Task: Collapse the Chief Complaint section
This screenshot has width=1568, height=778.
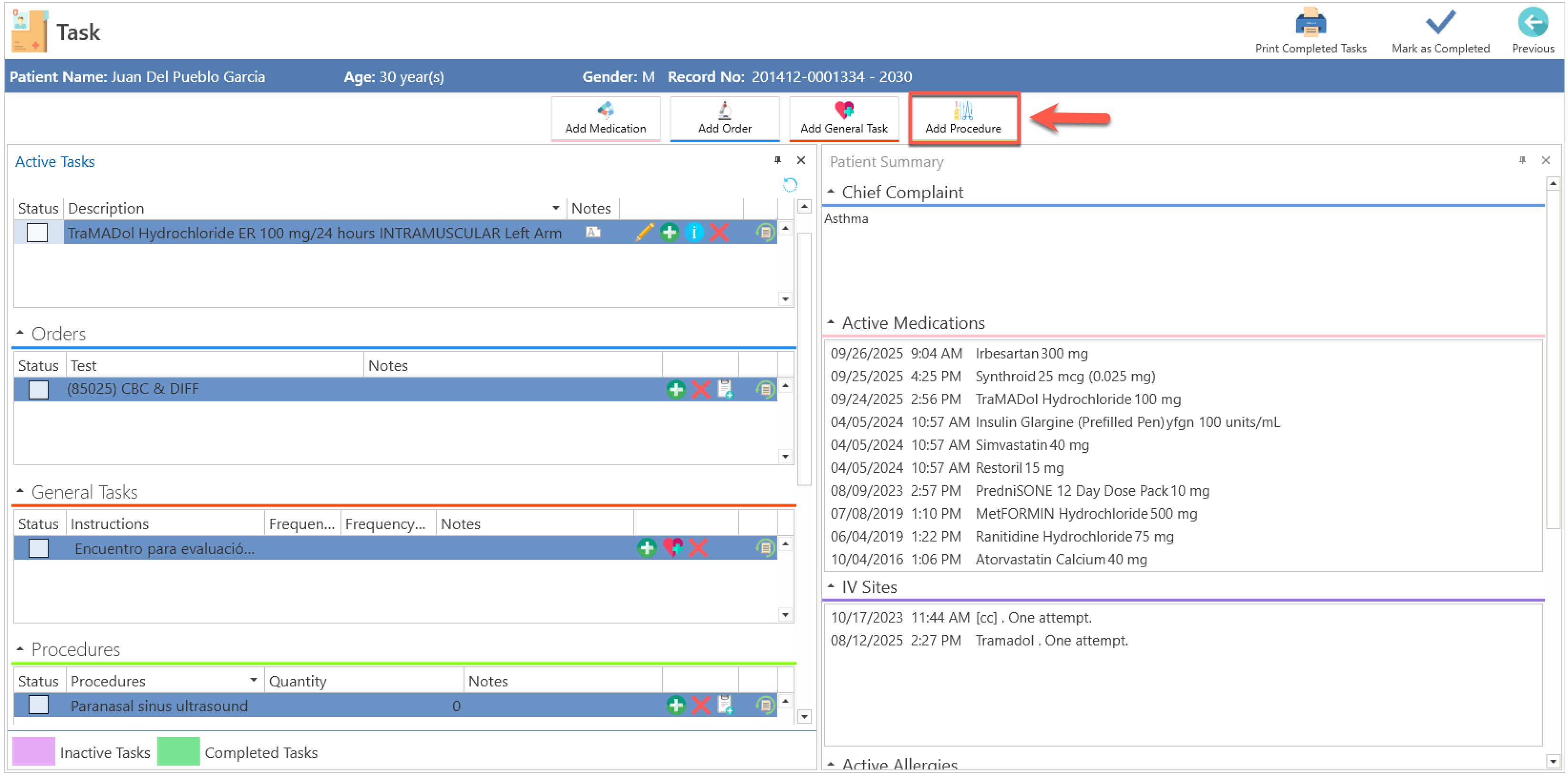Action: 831,192
